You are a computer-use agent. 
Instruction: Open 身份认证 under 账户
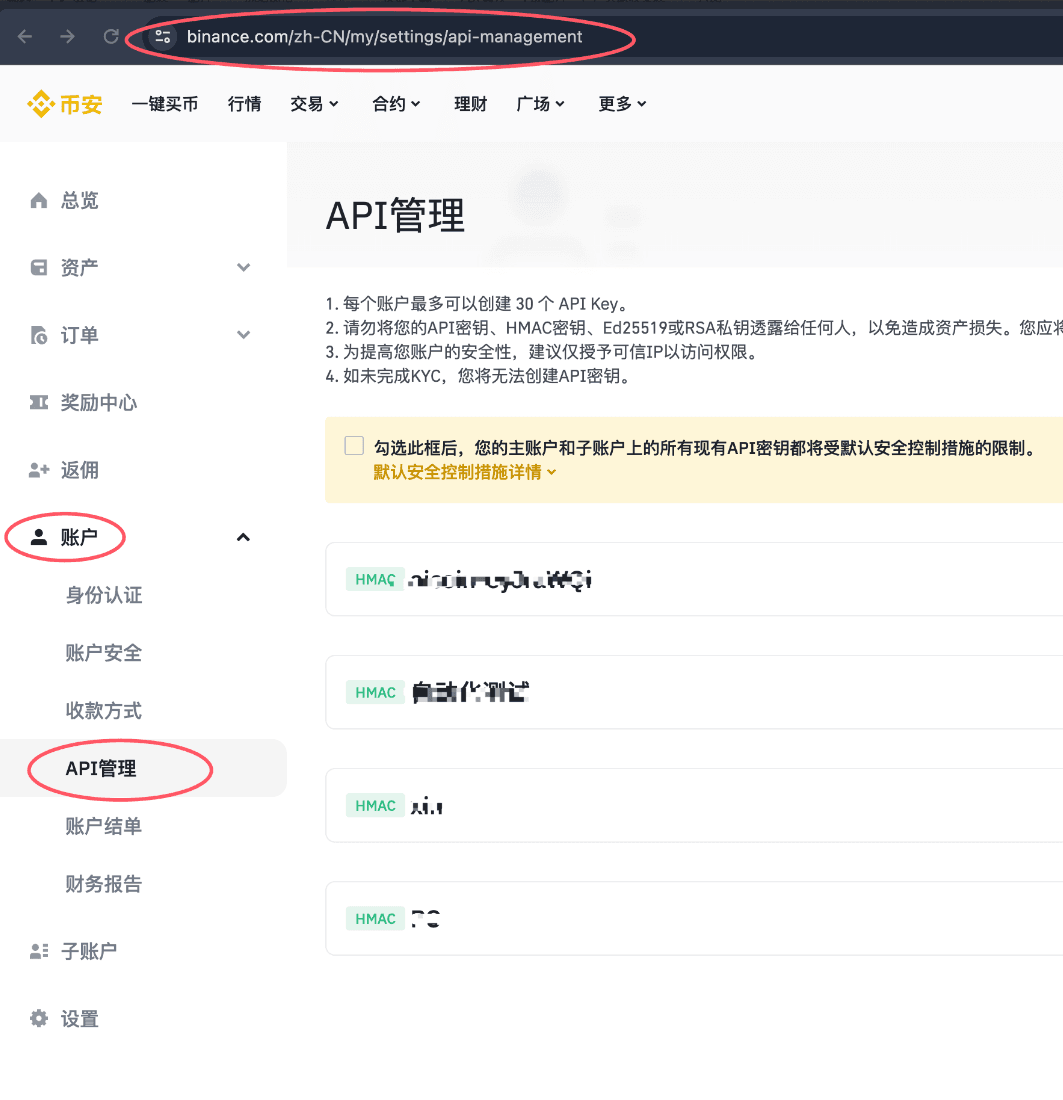(x=104, y=596)
